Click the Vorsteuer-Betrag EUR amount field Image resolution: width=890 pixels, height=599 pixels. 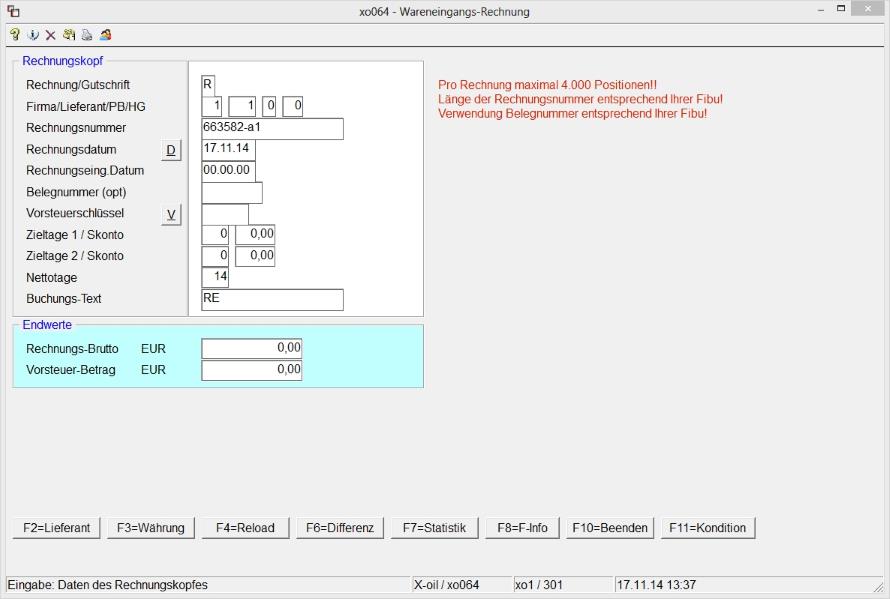(251, 370)
